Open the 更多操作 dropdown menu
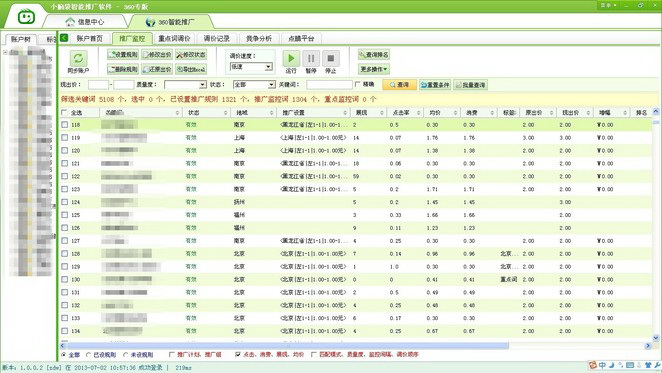The image size is (662, 373). [x=374, y=69]
